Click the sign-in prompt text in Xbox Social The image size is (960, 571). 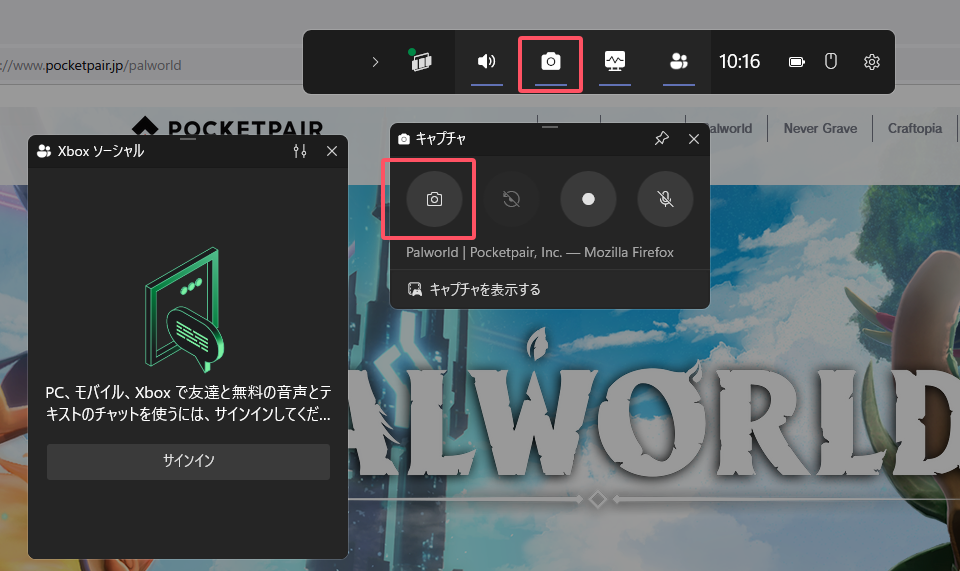pos(189,403)
